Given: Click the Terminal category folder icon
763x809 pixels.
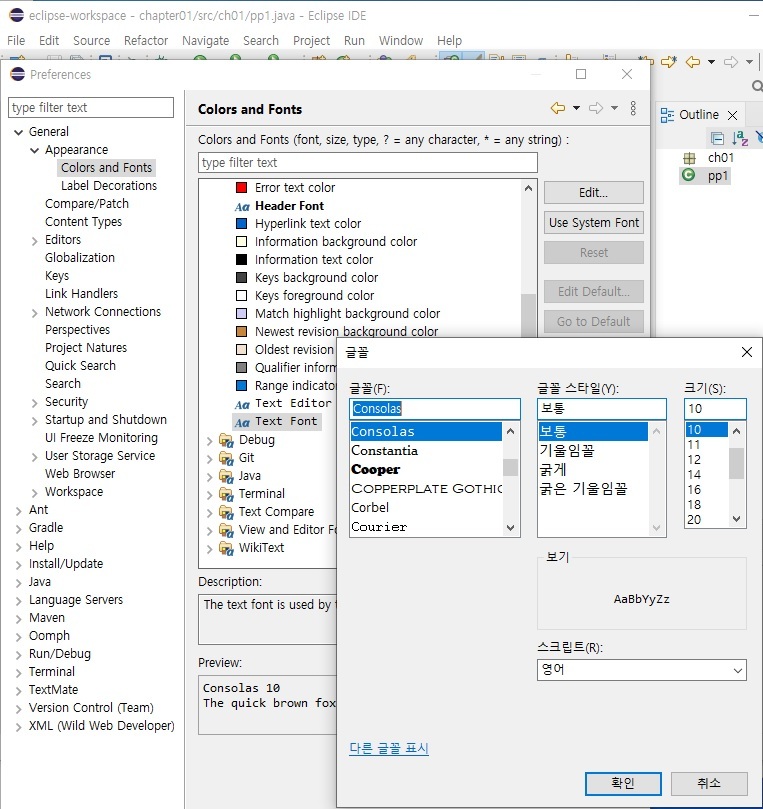Looking at the screenshot, I should [226, 494].
